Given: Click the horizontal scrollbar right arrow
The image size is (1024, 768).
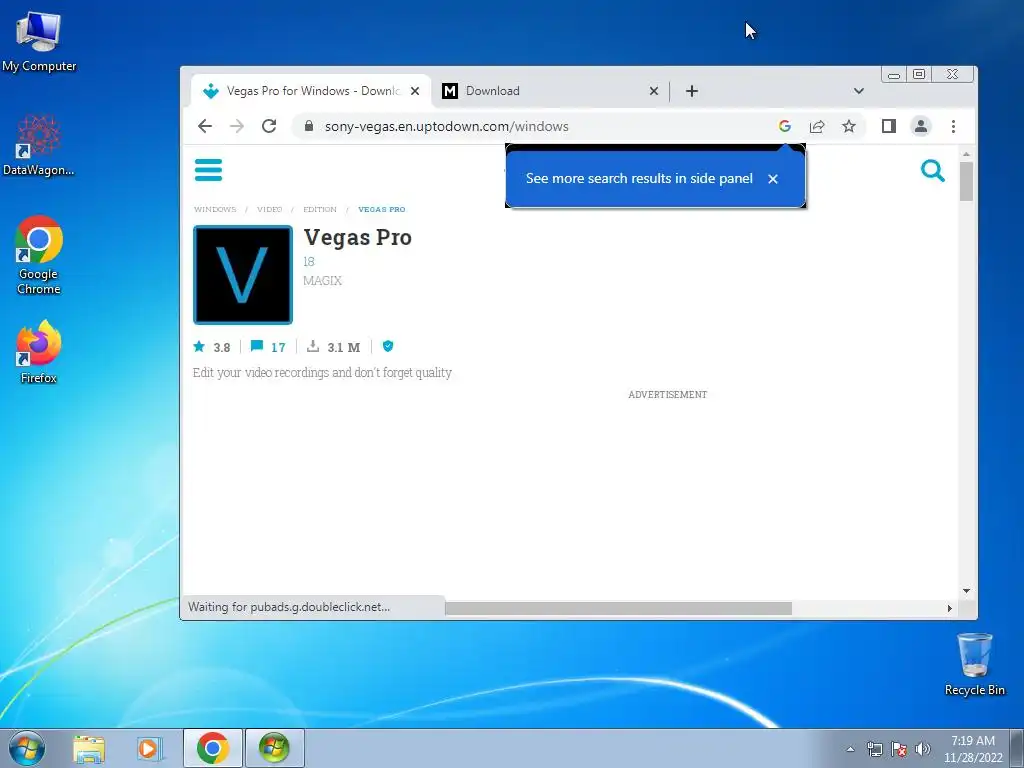Looking at the screenshot, I should click(x=950, y=608).
